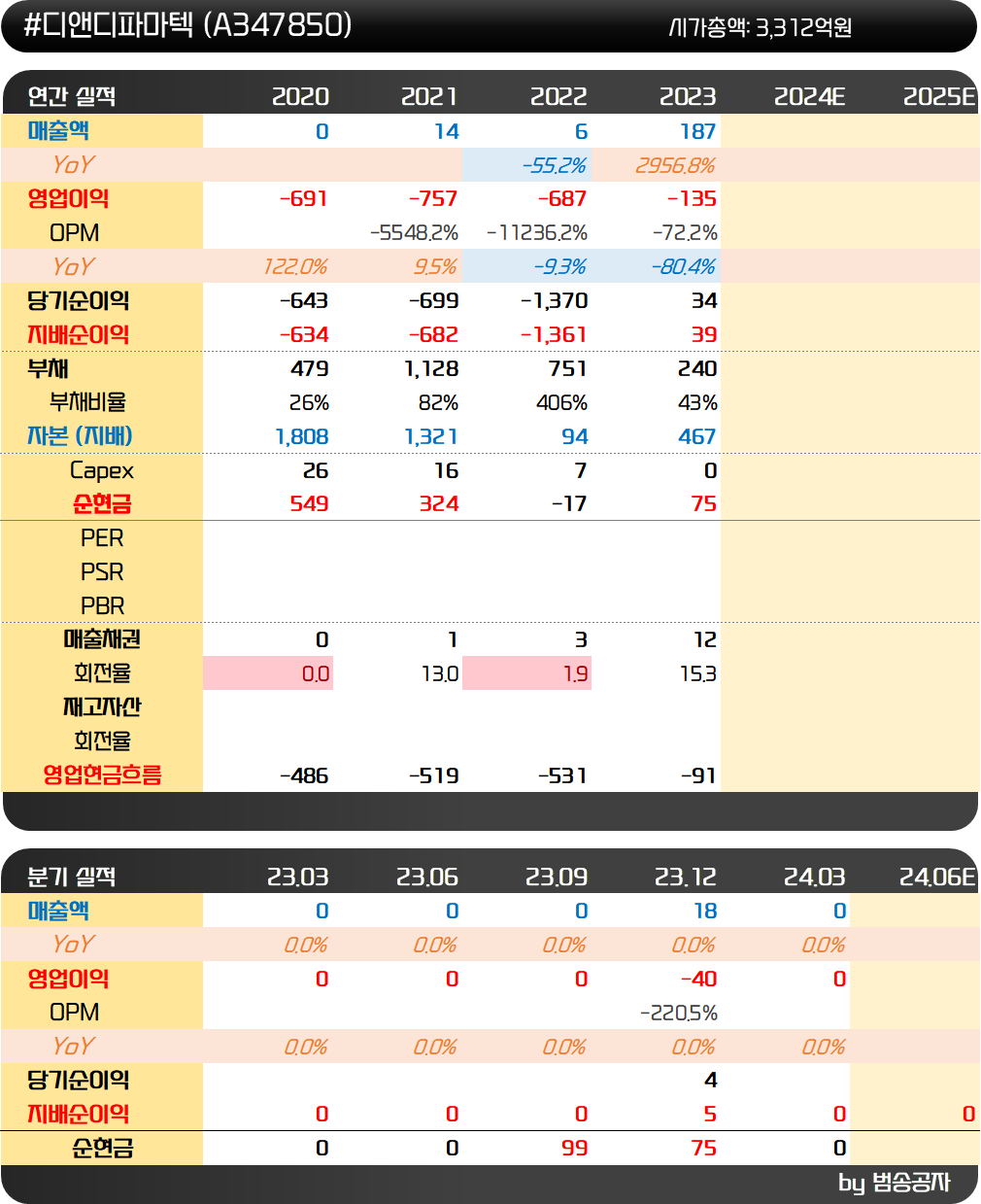Screen dimensions: 981x1204
Task: Click the annual 당기순이익 row label
Action: (78, 300)
